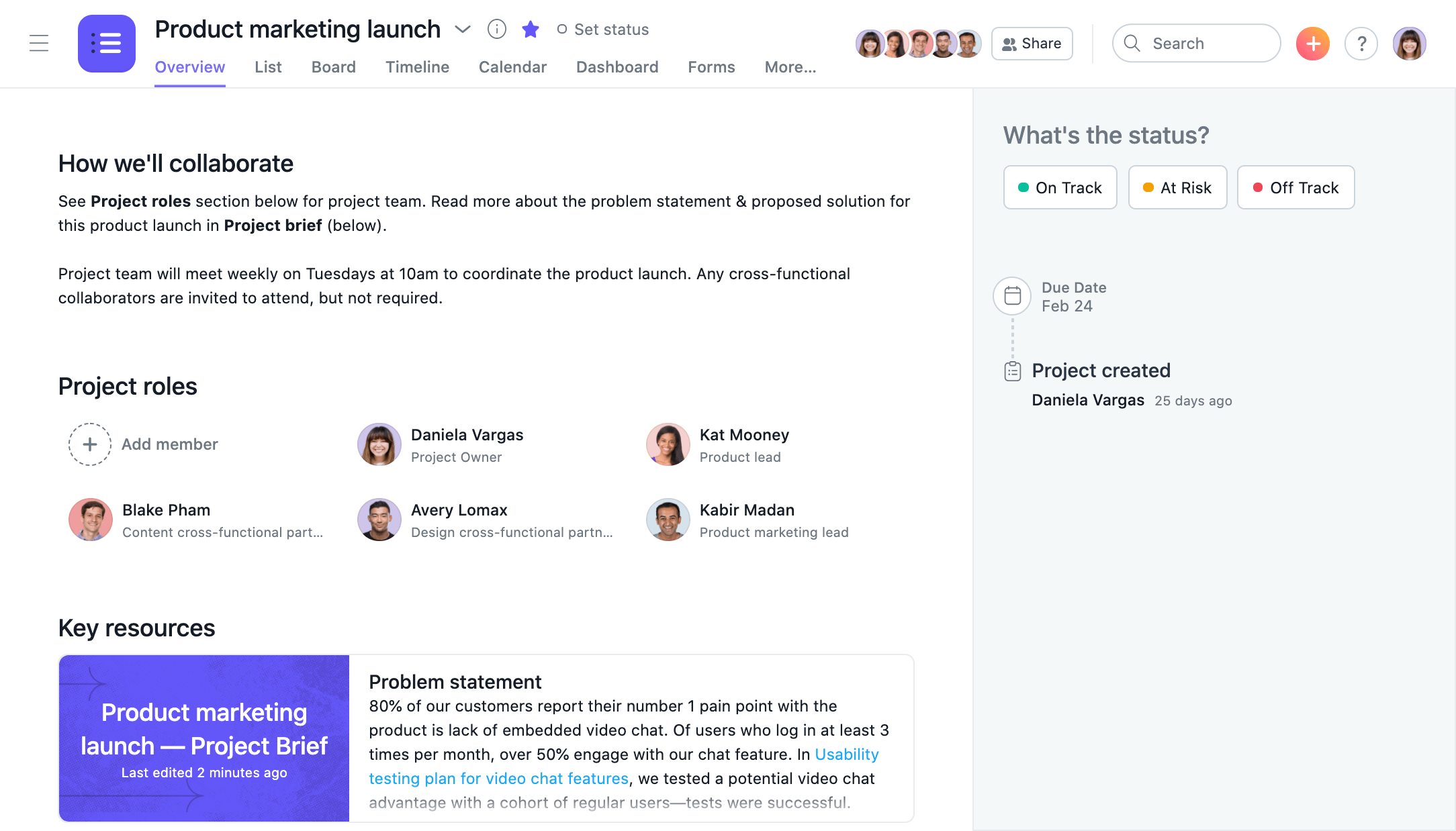Viewport: 1456px width, 831px height.
Task: Click the calendar due date icon
Action: point(1014,293)
